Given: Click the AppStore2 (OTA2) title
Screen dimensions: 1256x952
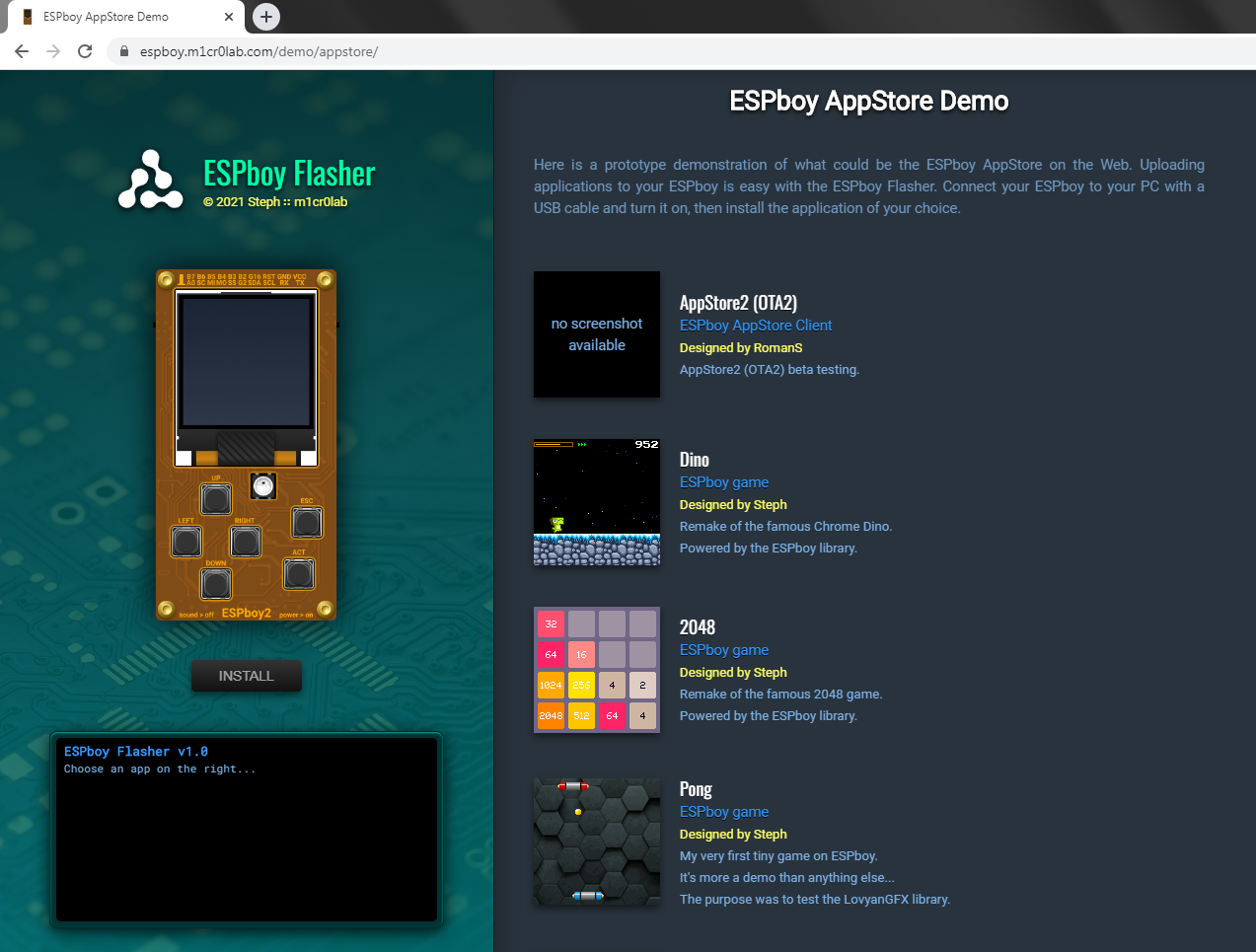Looking at the screenshot, I should pyautogui.click(x=738, y=303).
